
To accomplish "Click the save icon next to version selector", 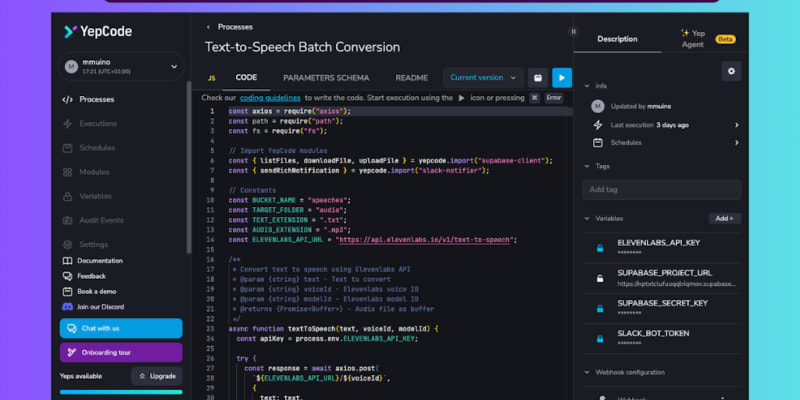I will pos(537,77).
